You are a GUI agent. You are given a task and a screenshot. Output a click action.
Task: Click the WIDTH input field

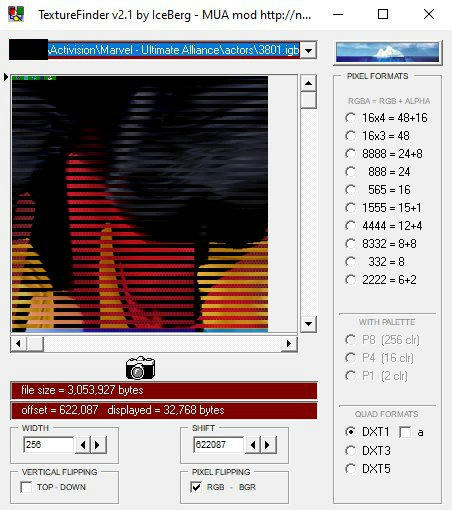[49, 445]
